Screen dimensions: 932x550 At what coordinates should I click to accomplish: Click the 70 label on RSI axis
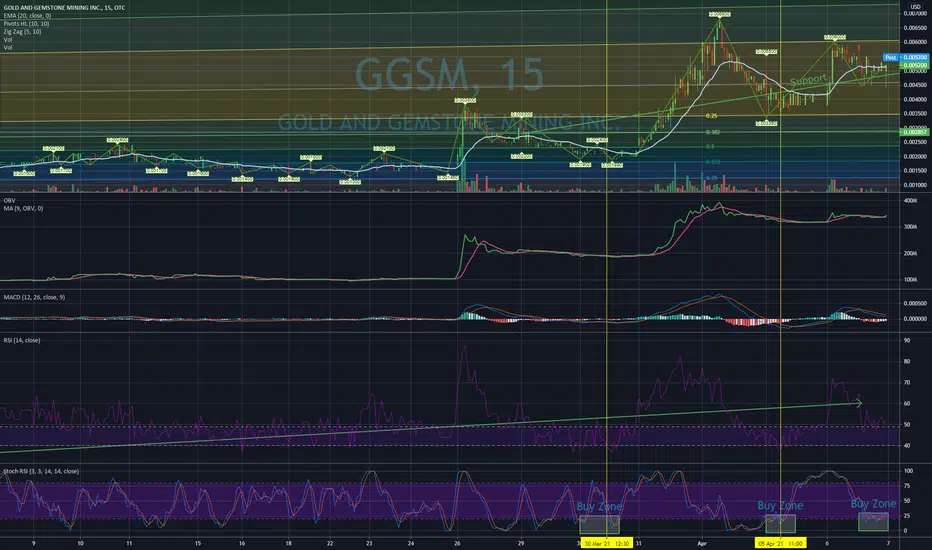tap(907, 383)
